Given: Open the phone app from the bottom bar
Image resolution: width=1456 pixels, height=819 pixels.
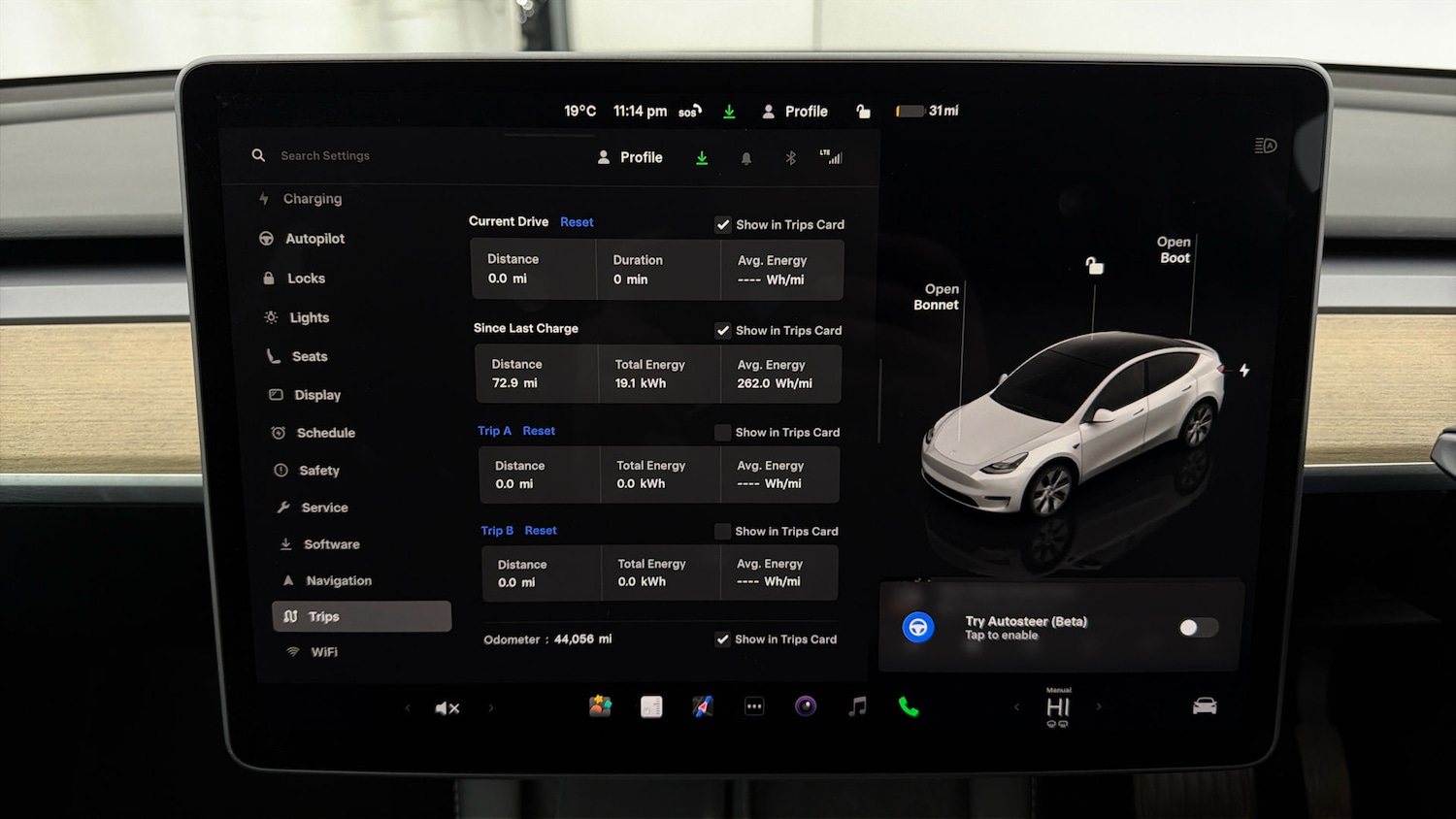Looking at the screenshot, I should pos(908,706).
